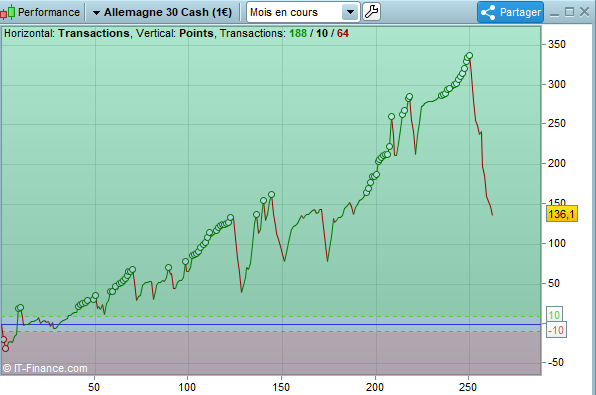Viewport: 596px width, 395px height.
Task: Click the -50 vertical axis label
Action: (x=555, y=362)
